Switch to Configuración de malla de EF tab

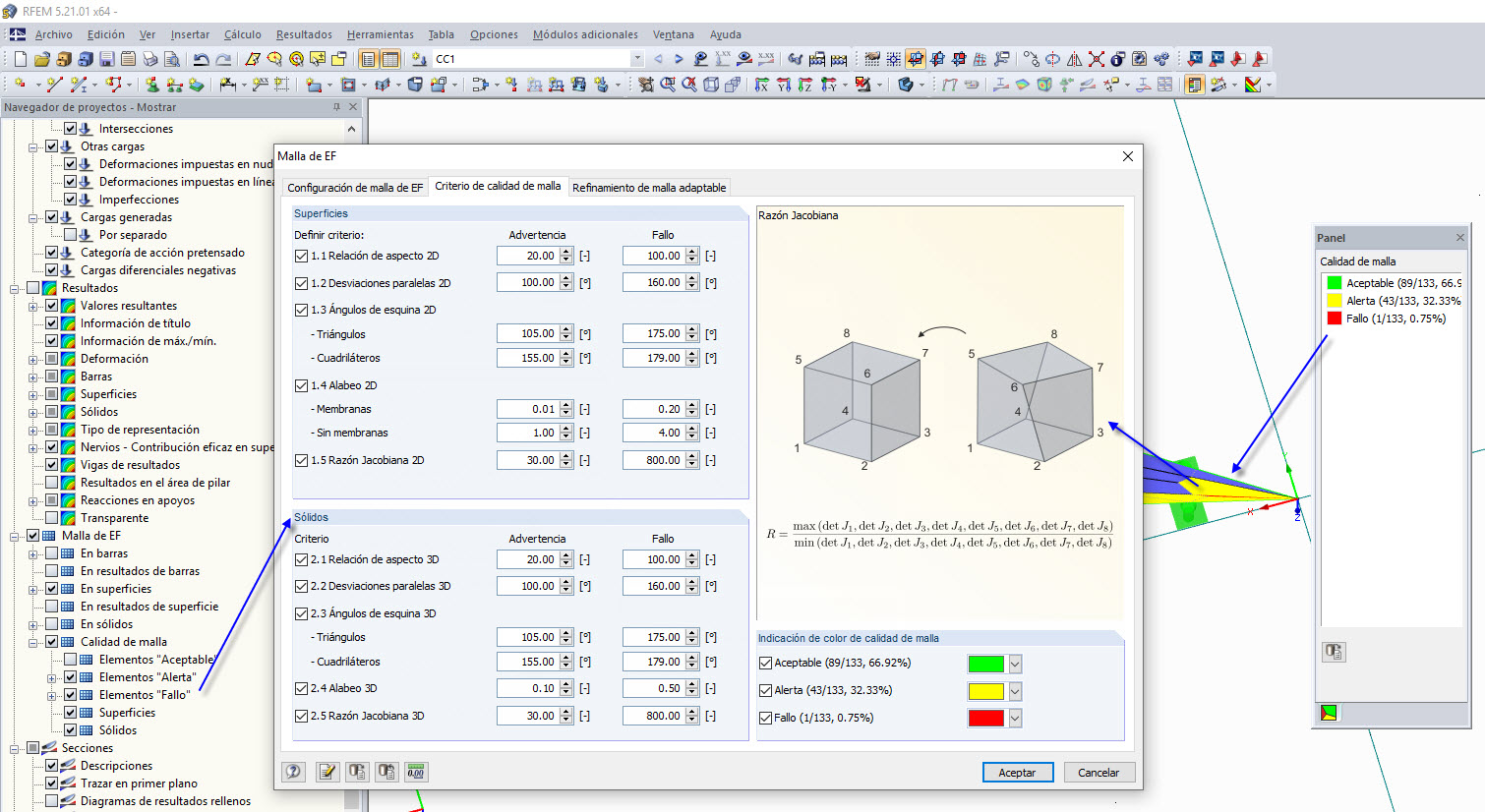tap(355, 188)
